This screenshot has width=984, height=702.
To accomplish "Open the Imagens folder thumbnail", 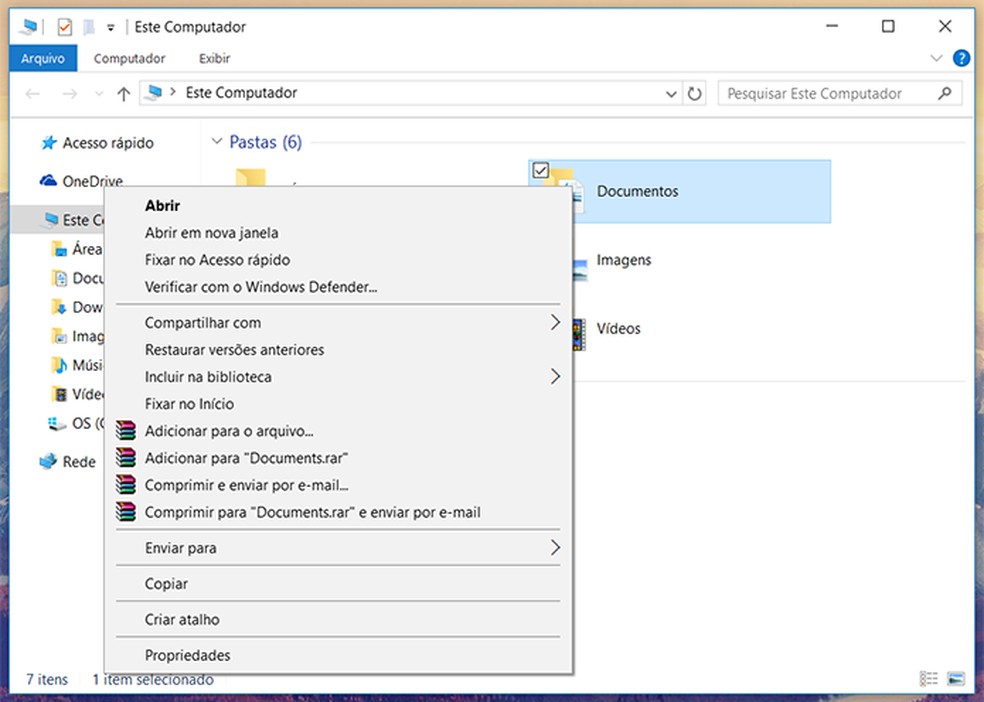I will [x=581, y=268].
